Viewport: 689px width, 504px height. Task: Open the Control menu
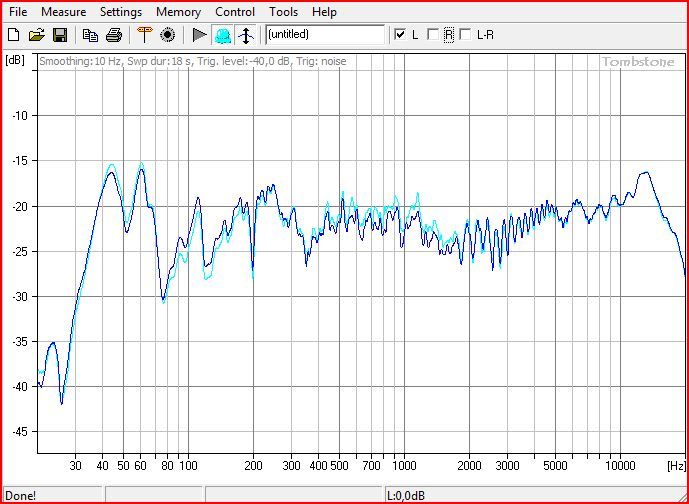pyautogui.click(x=235, y=12)
